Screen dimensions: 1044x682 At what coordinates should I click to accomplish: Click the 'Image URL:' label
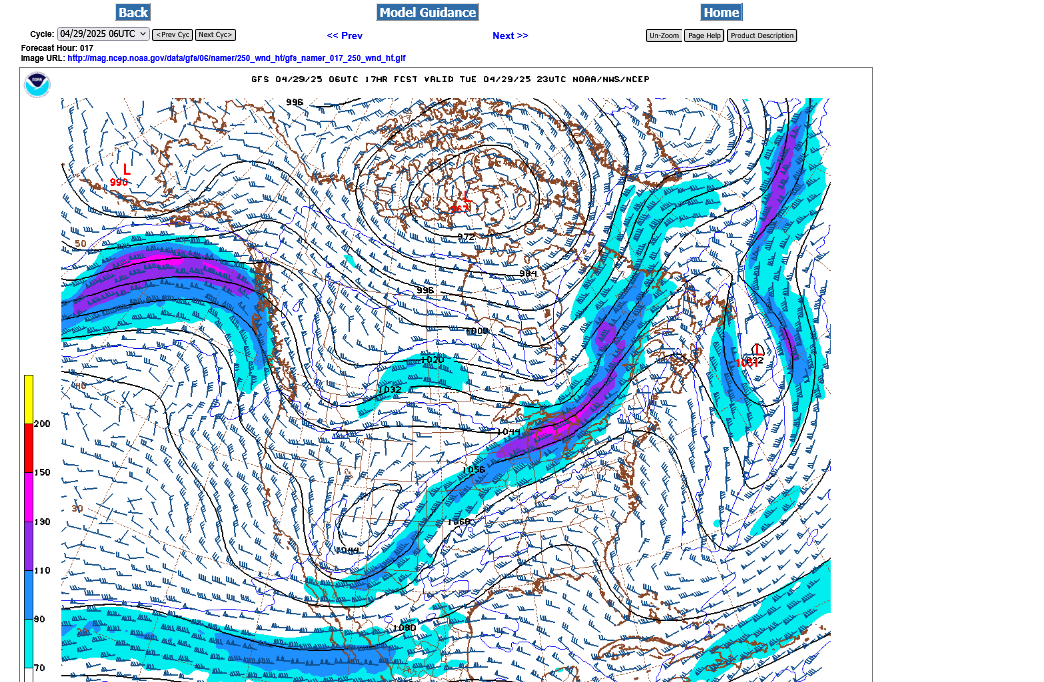(43, 58)
